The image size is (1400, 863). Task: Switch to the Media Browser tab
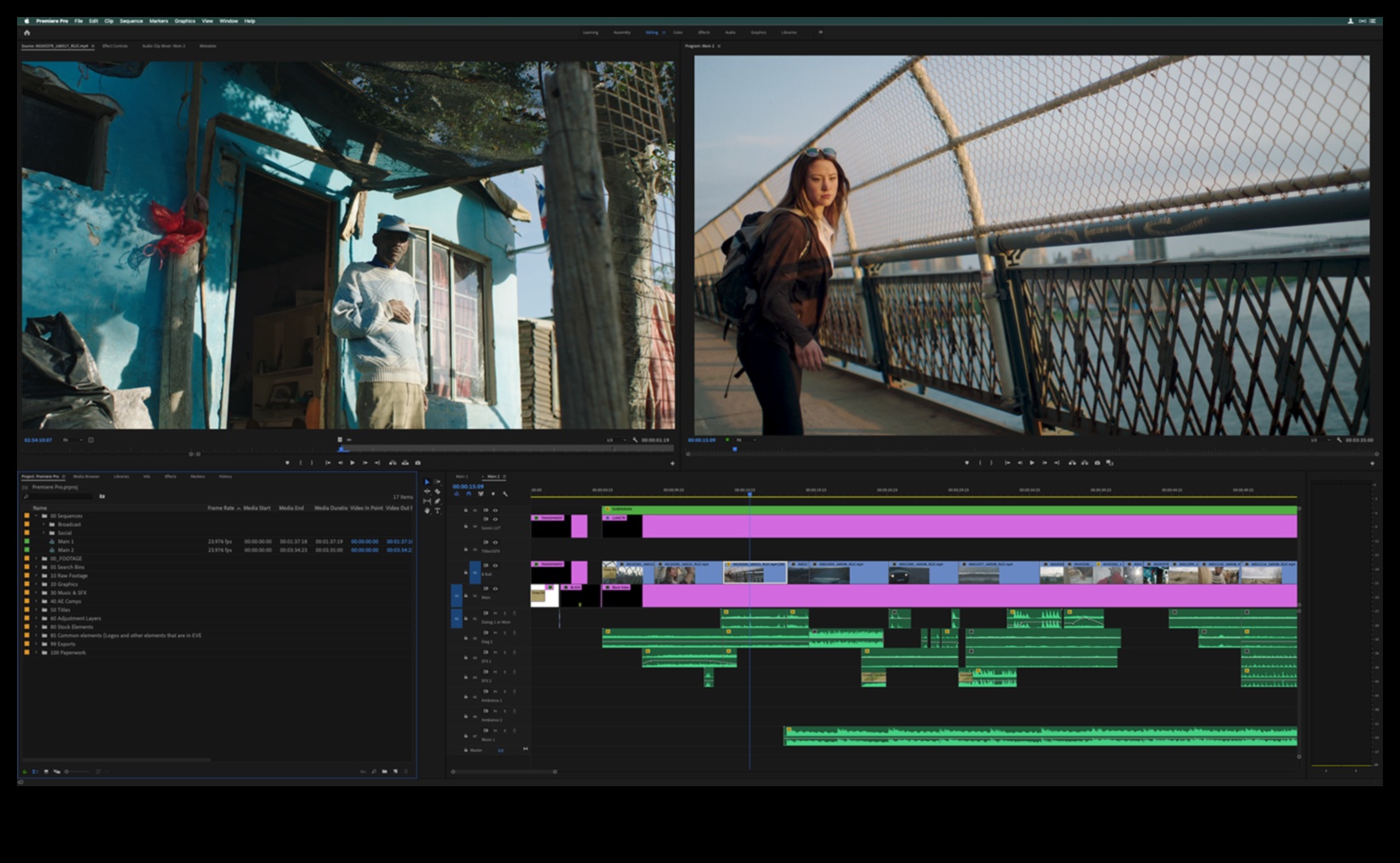click(85, 476)
